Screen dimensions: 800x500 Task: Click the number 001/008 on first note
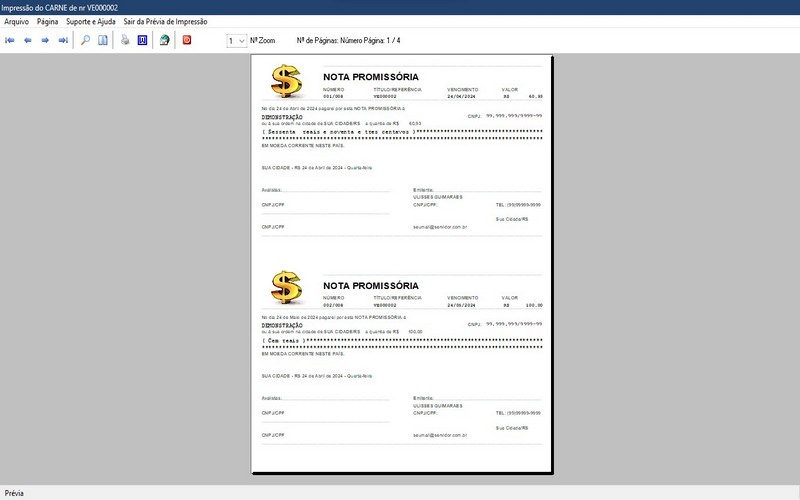pos(333,96)
